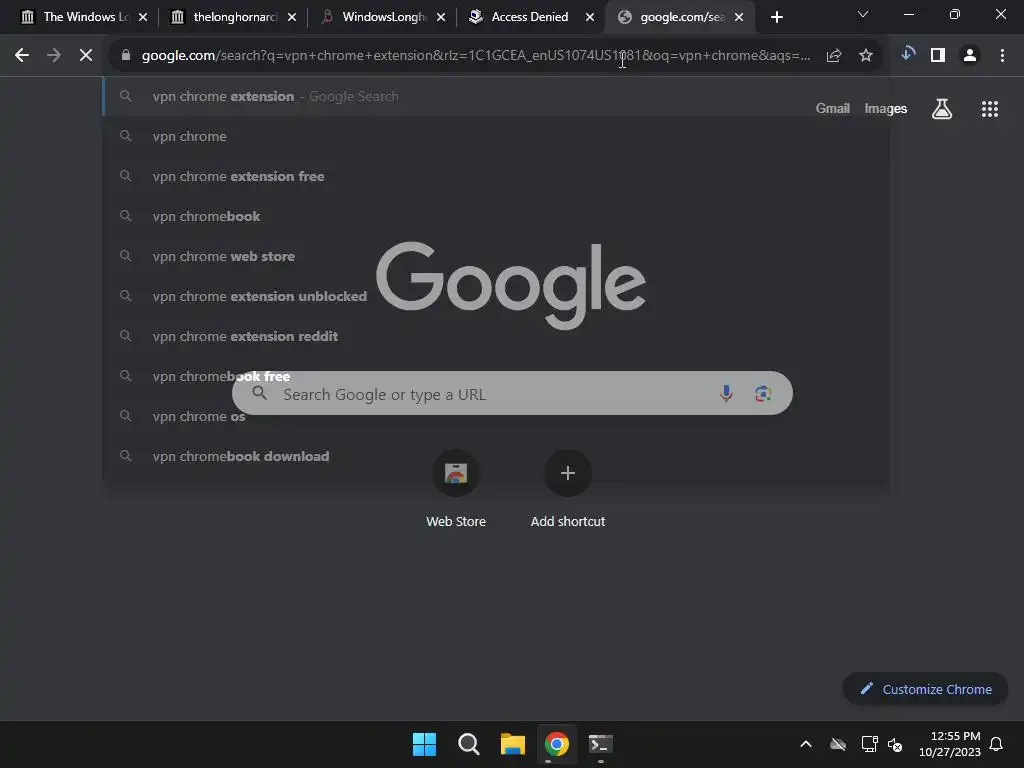Viewport: 1024px width, 768px height.
Task: Click Customize Chrome button
Action: pyautogui.click(x=925, y=689)
